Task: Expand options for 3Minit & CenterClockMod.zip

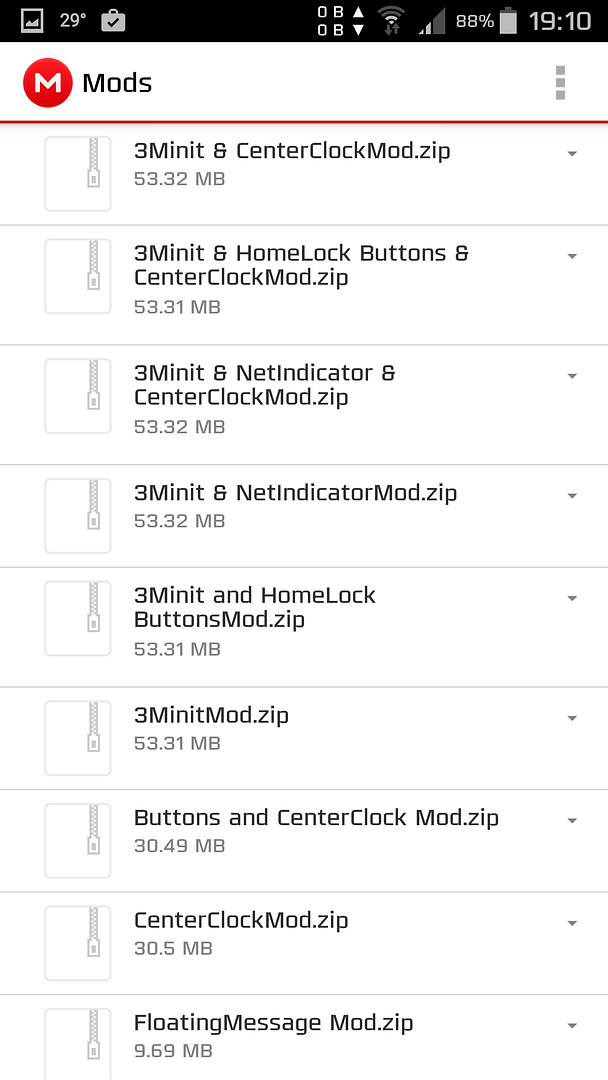Action: click(x=572, y=154)
